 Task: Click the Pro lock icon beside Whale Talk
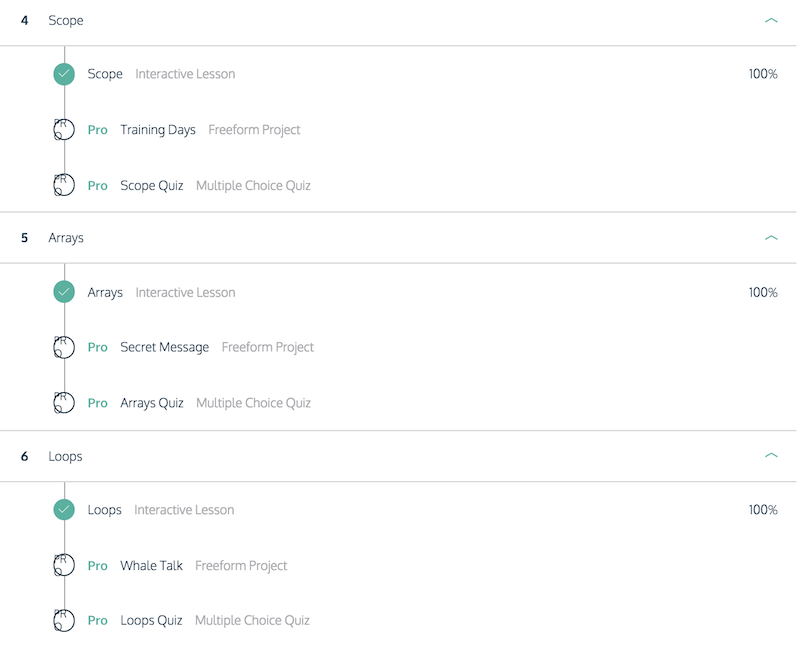click(x=64, y=565)
